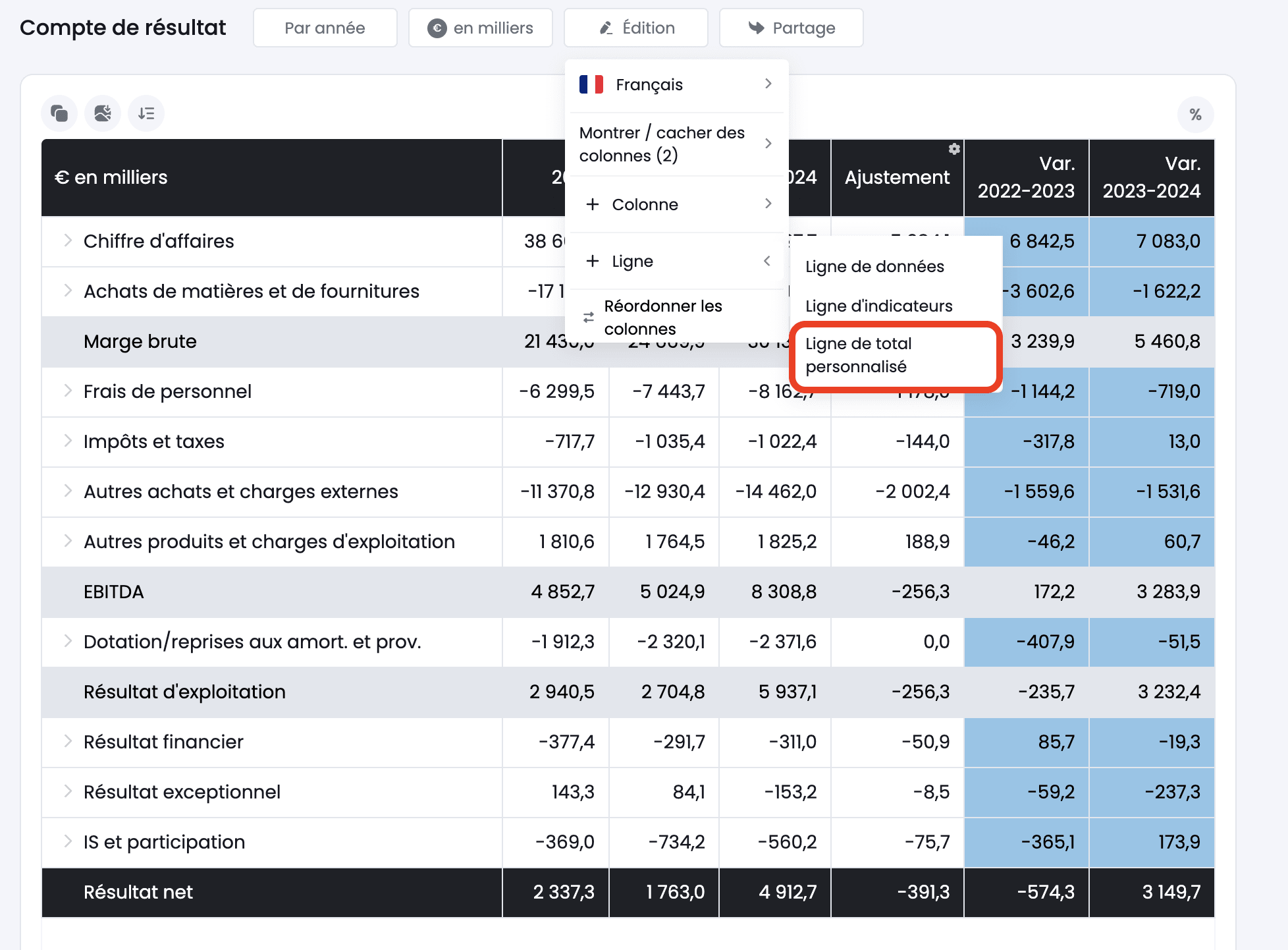
Task: Click the Résultat net row label
Action: pos(138,892)
